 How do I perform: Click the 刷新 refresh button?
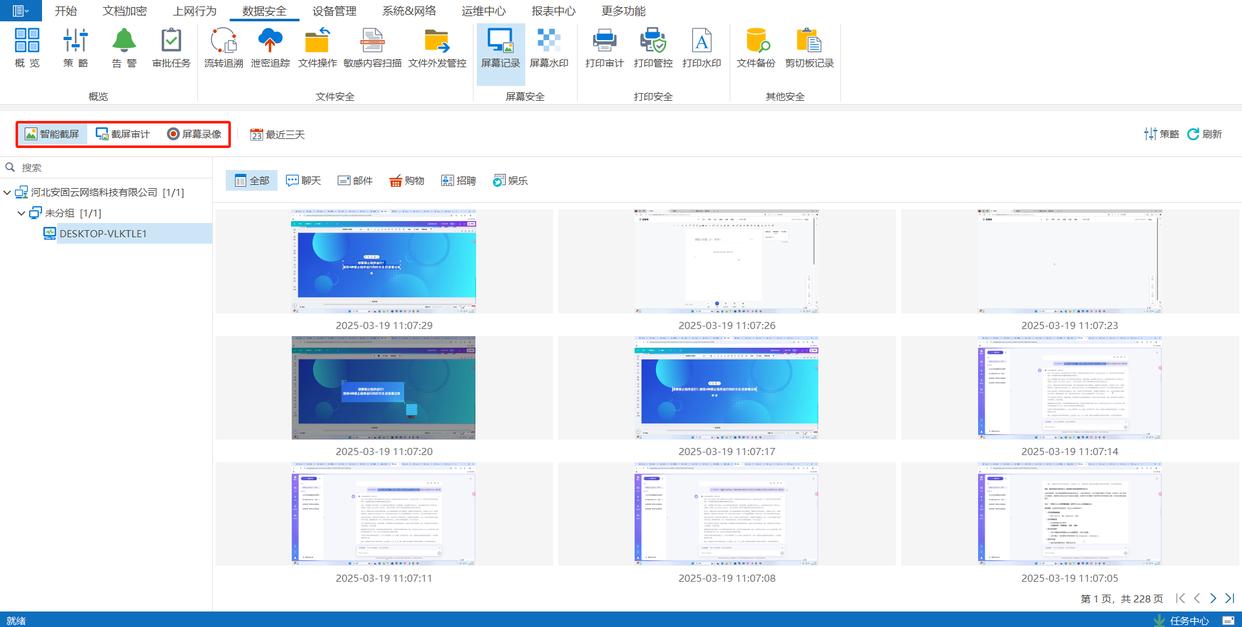coord(1204,134)
